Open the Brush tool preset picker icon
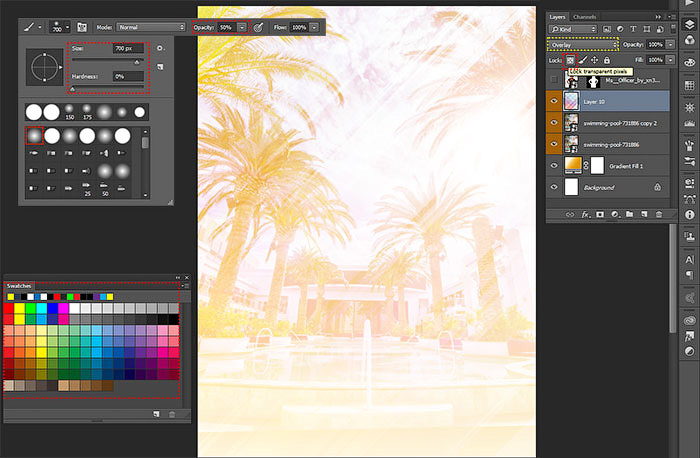700x458 pixels. pos(32,27)
